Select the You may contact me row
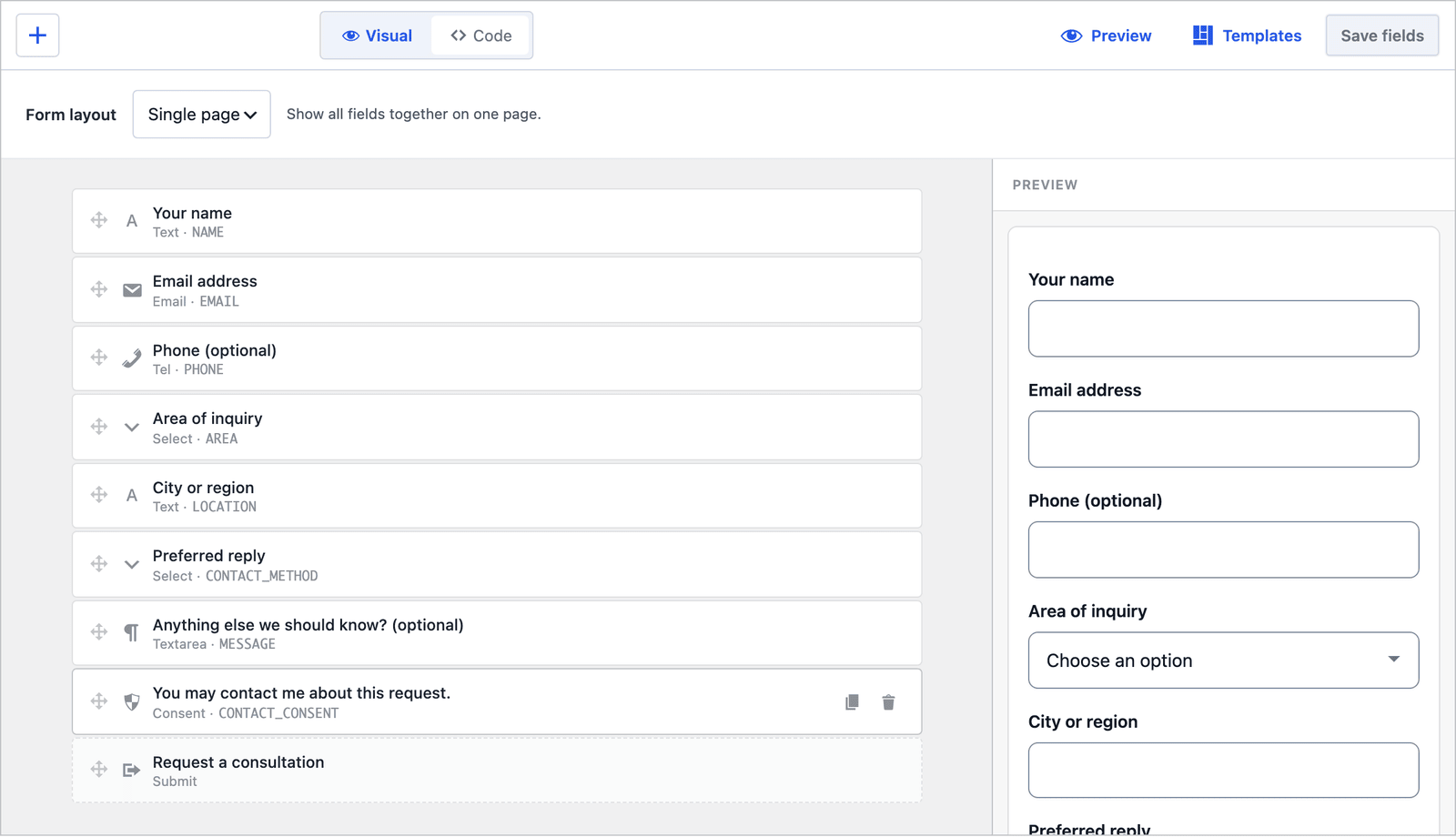Viewport: 1456px width, 837px height. [x=497, y=702]
